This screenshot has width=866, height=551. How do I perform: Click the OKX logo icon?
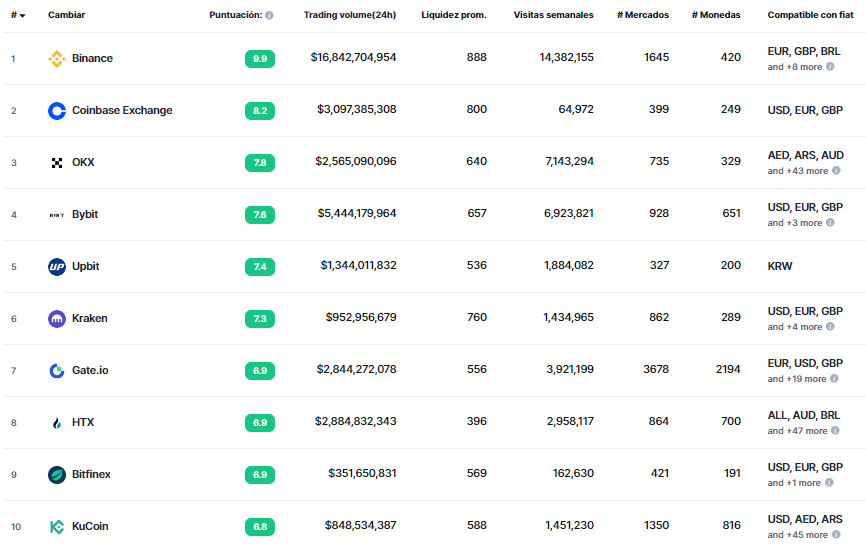tap(57, 163)
